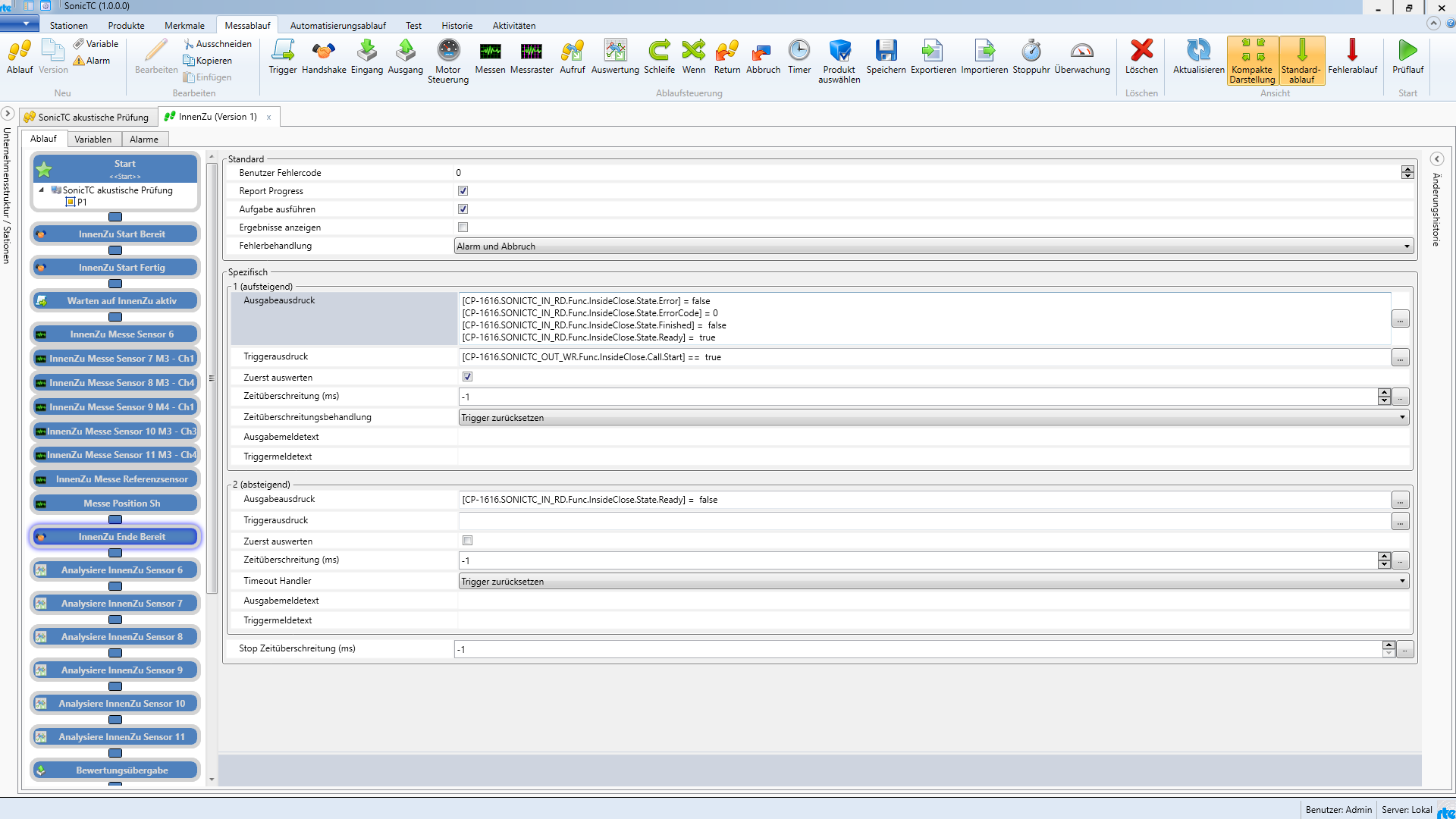Open the Automatisierungsablauf menu
Image resolution: width=1456 pixels, height=819 pixels.
click(337, 25)
